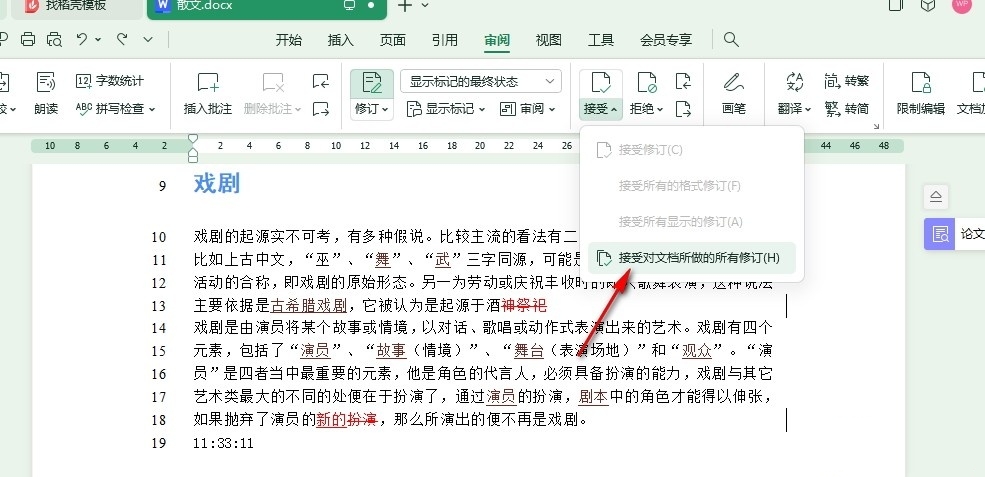
Task: Open tab list dropdown next to plus
Action: coord(425,5)
